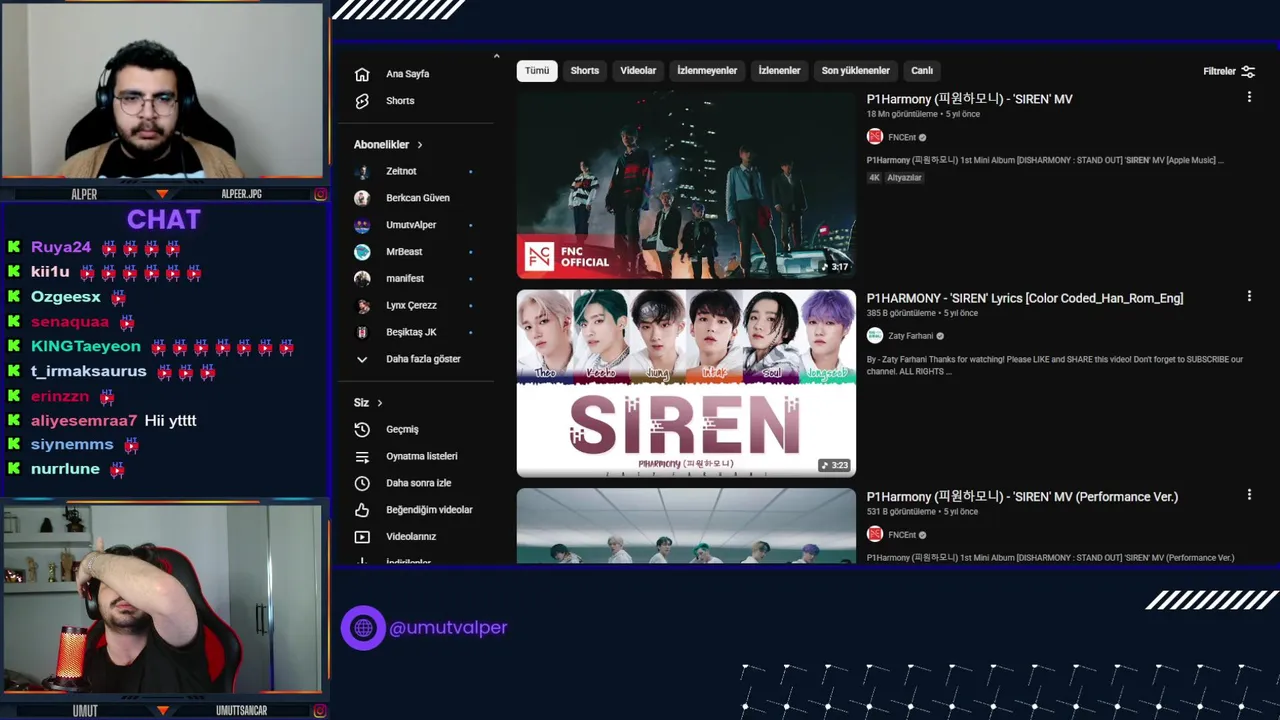1280x720 pixels.
Task: Open SIREN MV (Performance Ver.) title
Action: pos(1022,496)
